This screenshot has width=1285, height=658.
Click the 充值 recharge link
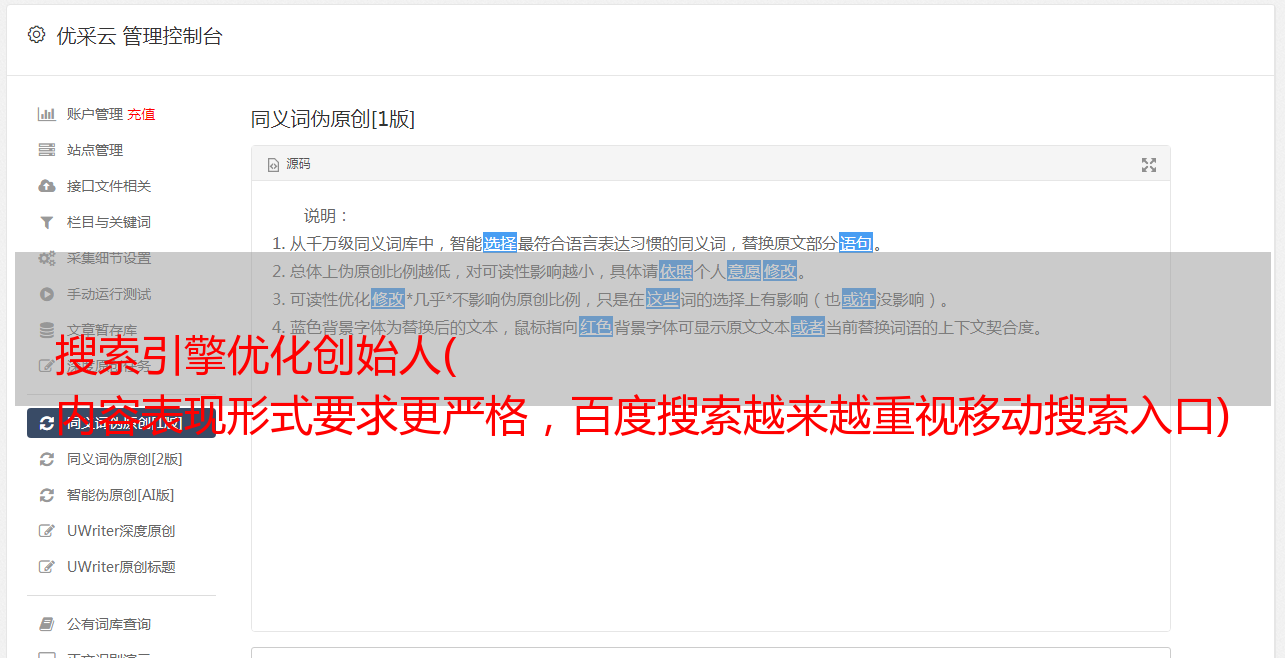coord(141,114)
